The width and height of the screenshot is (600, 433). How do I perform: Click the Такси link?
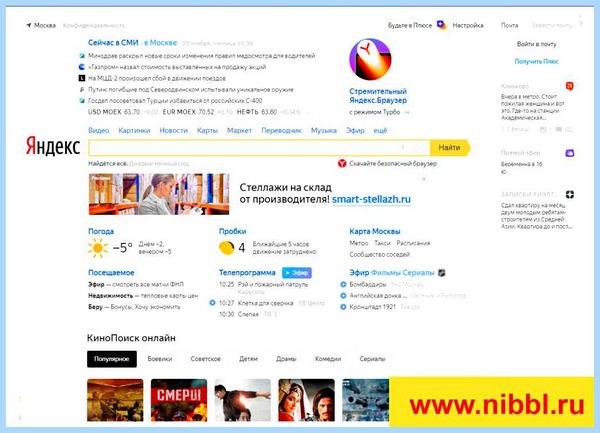(x=382, y=243)
